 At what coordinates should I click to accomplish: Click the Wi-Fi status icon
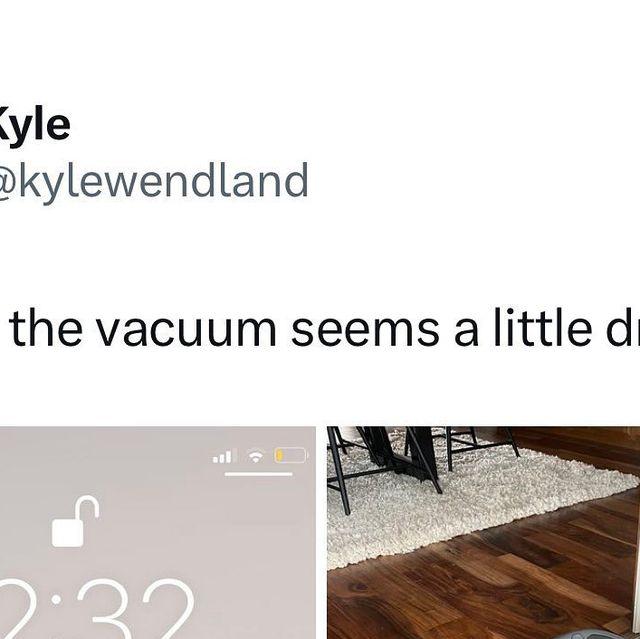(256, 456)
